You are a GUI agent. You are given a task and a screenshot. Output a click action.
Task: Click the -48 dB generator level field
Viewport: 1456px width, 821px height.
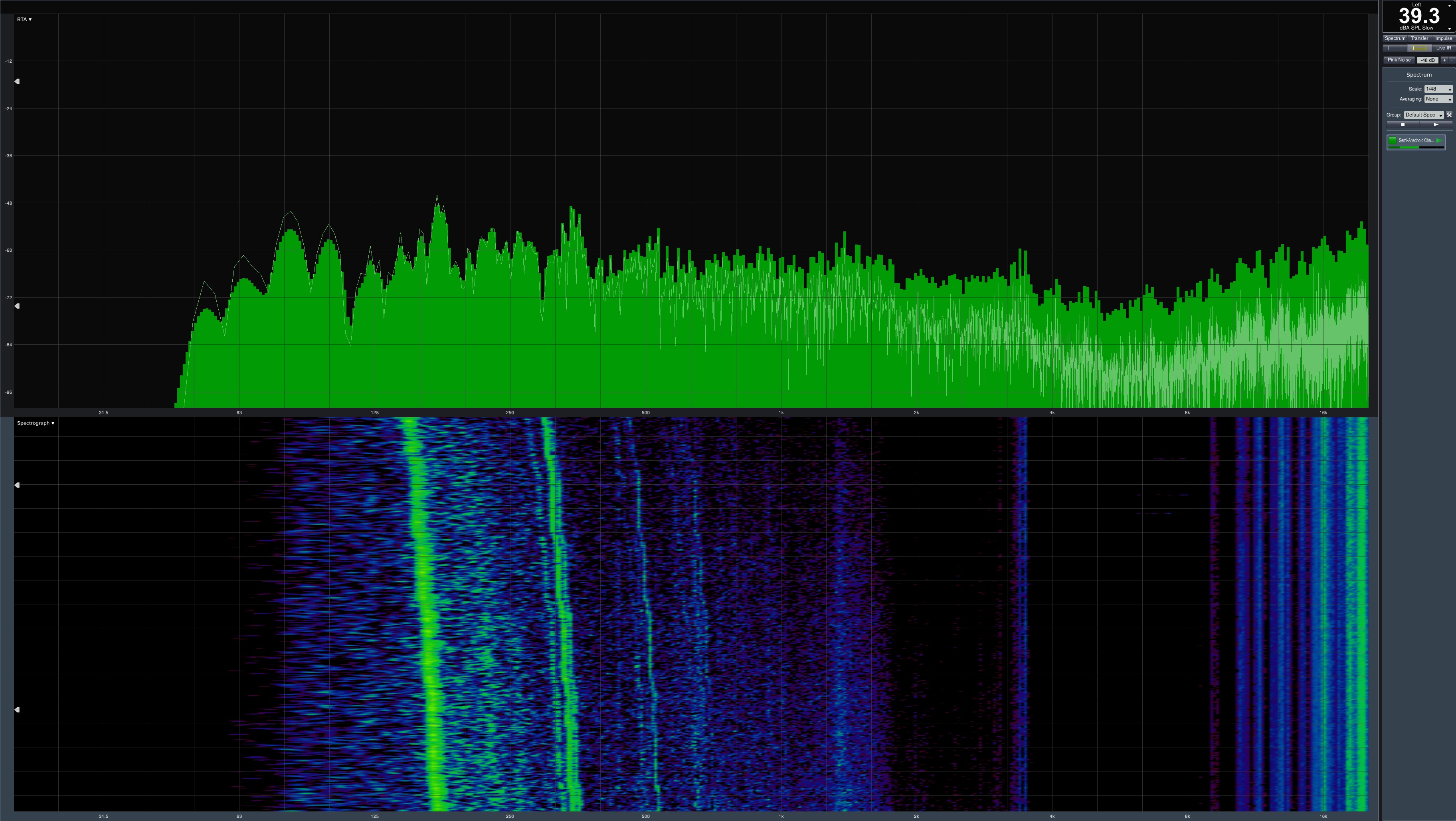(1427, 60)
